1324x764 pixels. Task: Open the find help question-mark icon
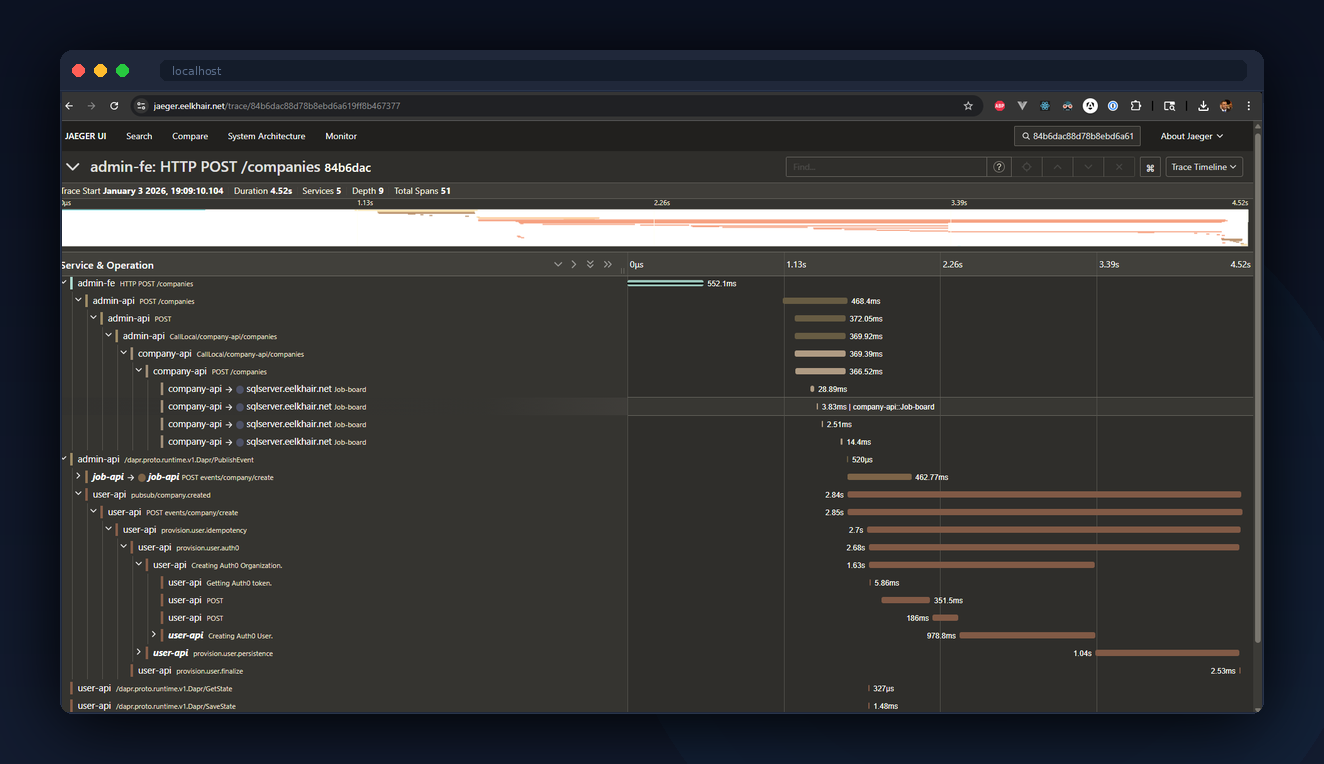click(998, 167)
